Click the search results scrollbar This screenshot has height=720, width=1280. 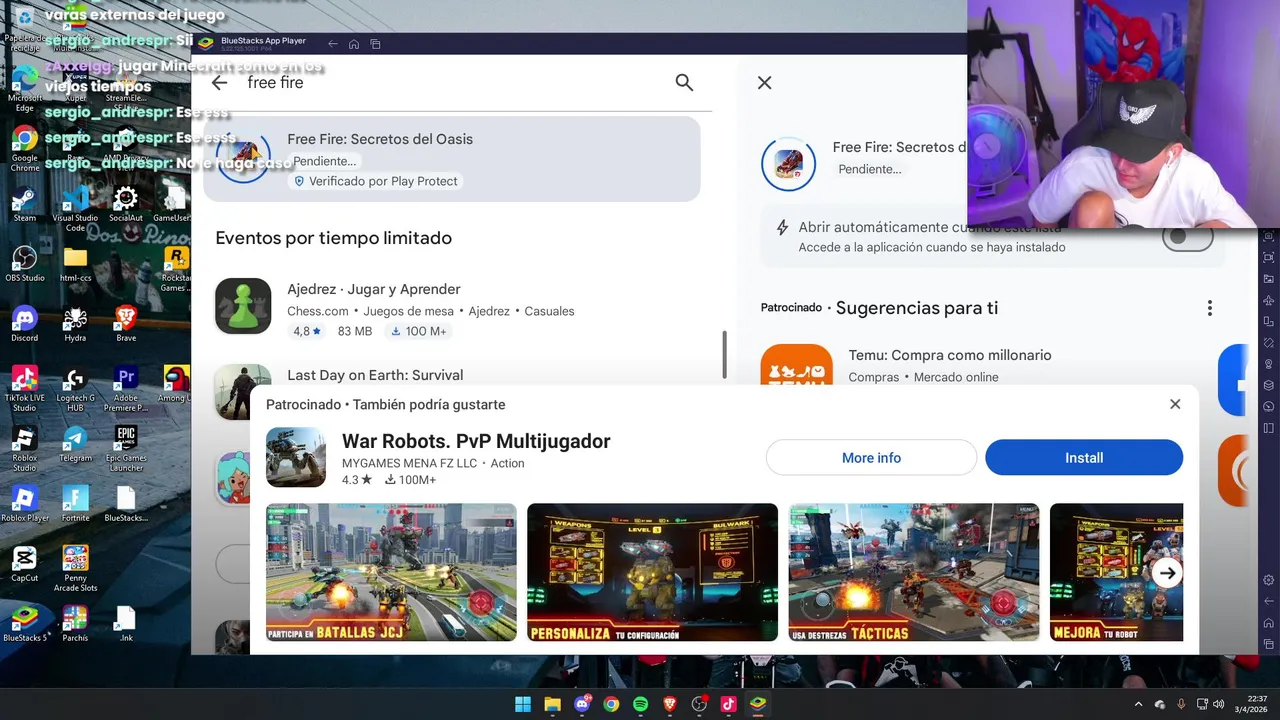point(724,355)
